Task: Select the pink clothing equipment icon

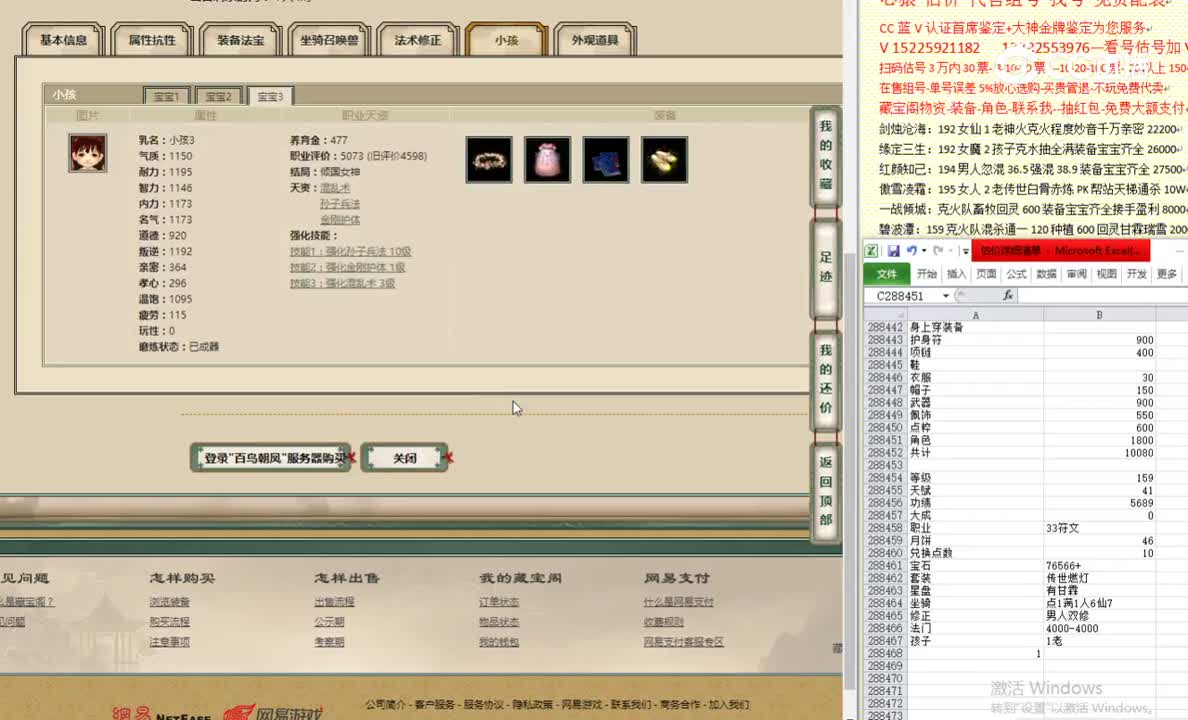Action: pos(547,160)
